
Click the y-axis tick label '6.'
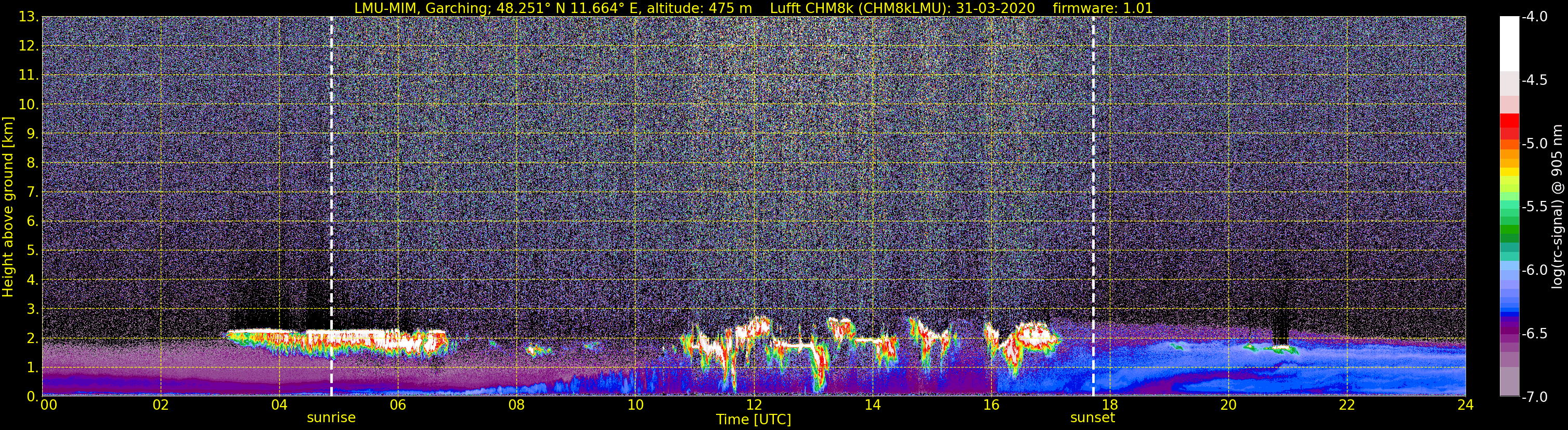click(32, 222)
